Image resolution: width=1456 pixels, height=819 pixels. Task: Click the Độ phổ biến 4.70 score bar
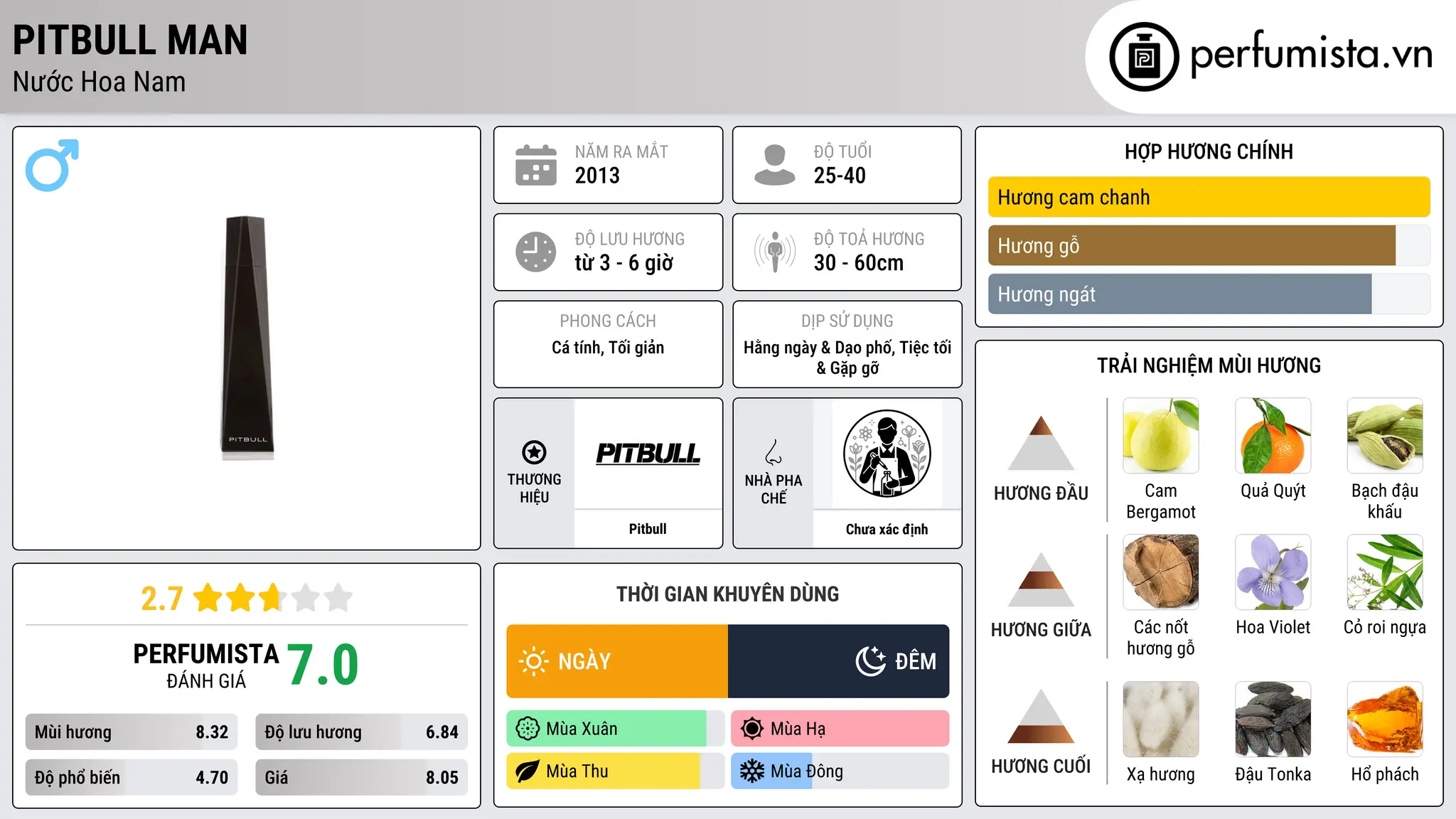(x=132, y=777)
